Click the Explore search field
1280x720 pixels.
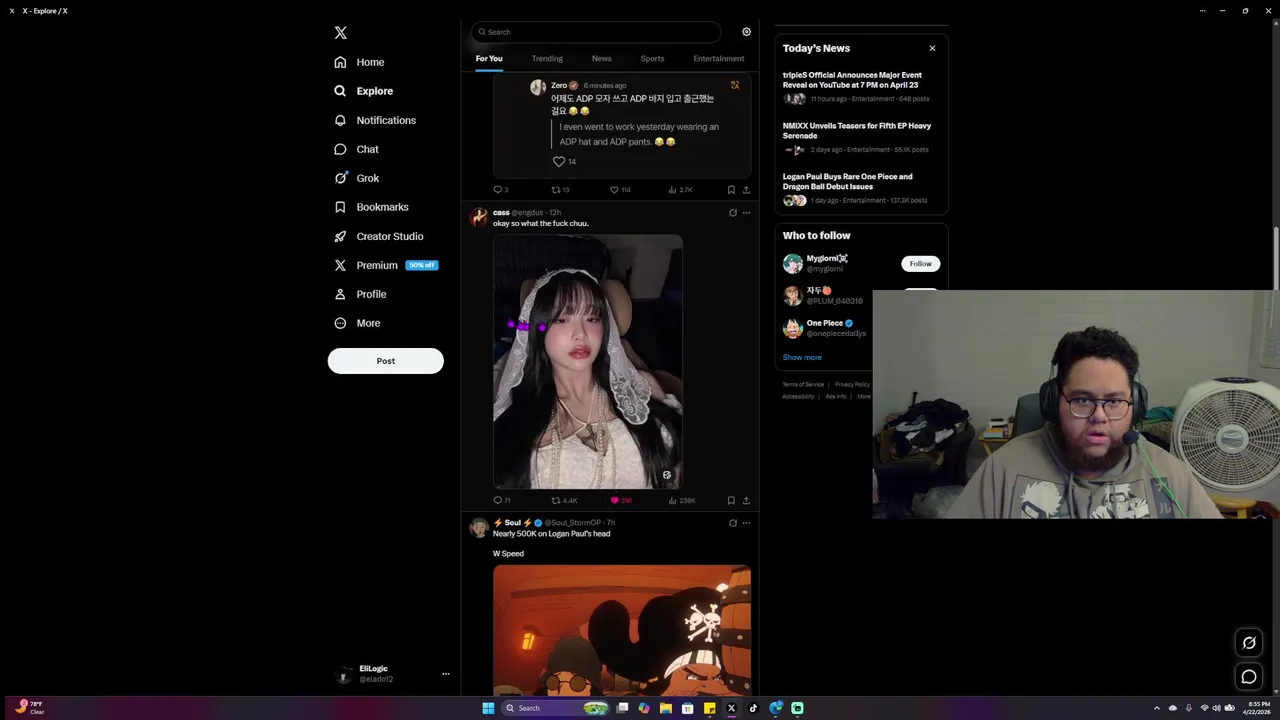596,32
